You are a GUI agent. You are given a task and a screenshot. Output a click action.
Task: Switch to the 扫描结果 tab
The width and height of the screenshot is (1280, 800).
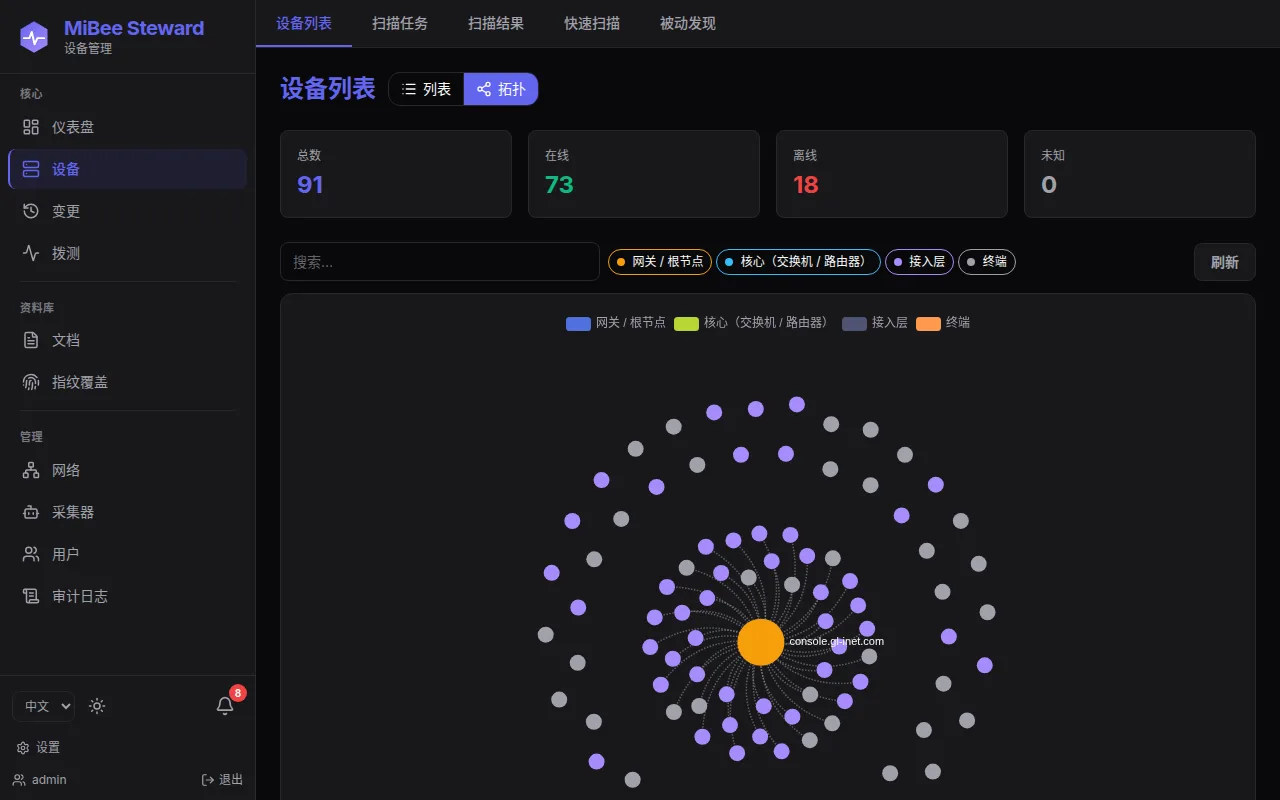pyautogui.click(x=496, y=23)
